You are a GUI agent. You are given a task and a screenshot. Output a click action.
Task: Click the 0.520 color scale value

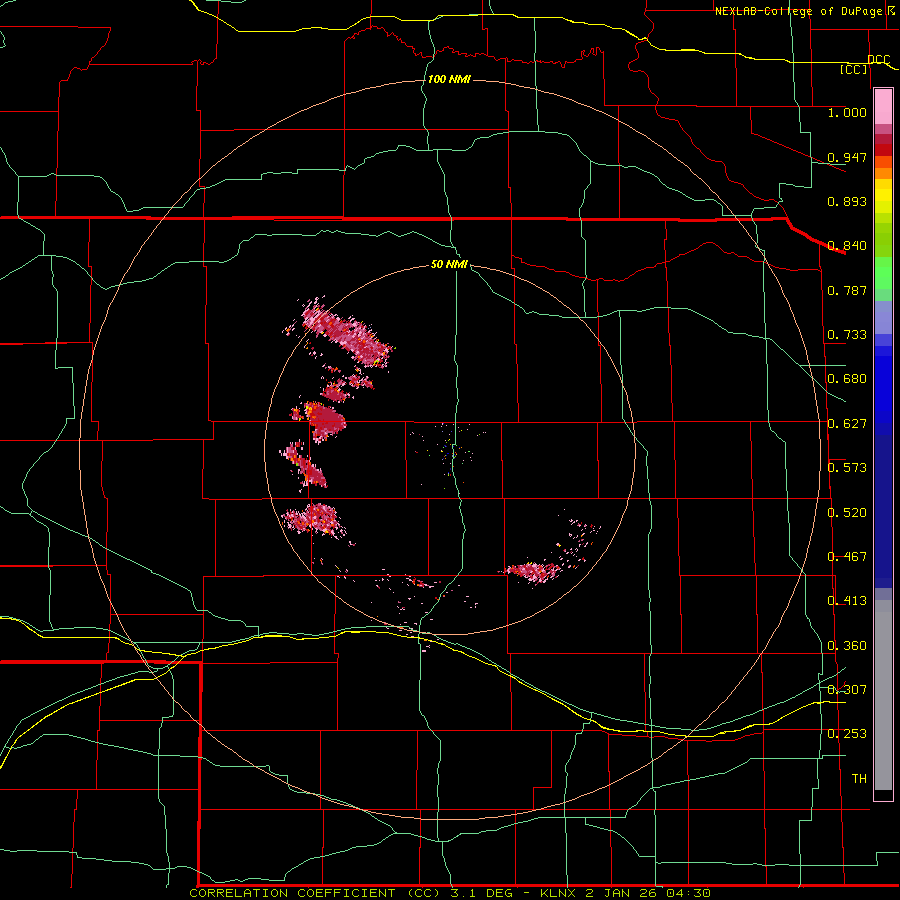click(x=847, y=513)
